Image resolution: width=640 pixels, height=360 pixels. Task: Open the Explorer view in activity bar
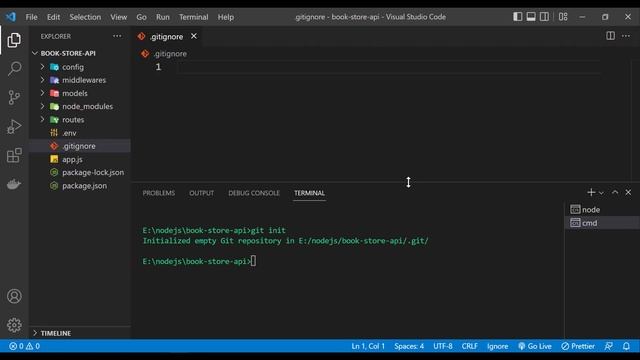(14, 40)
